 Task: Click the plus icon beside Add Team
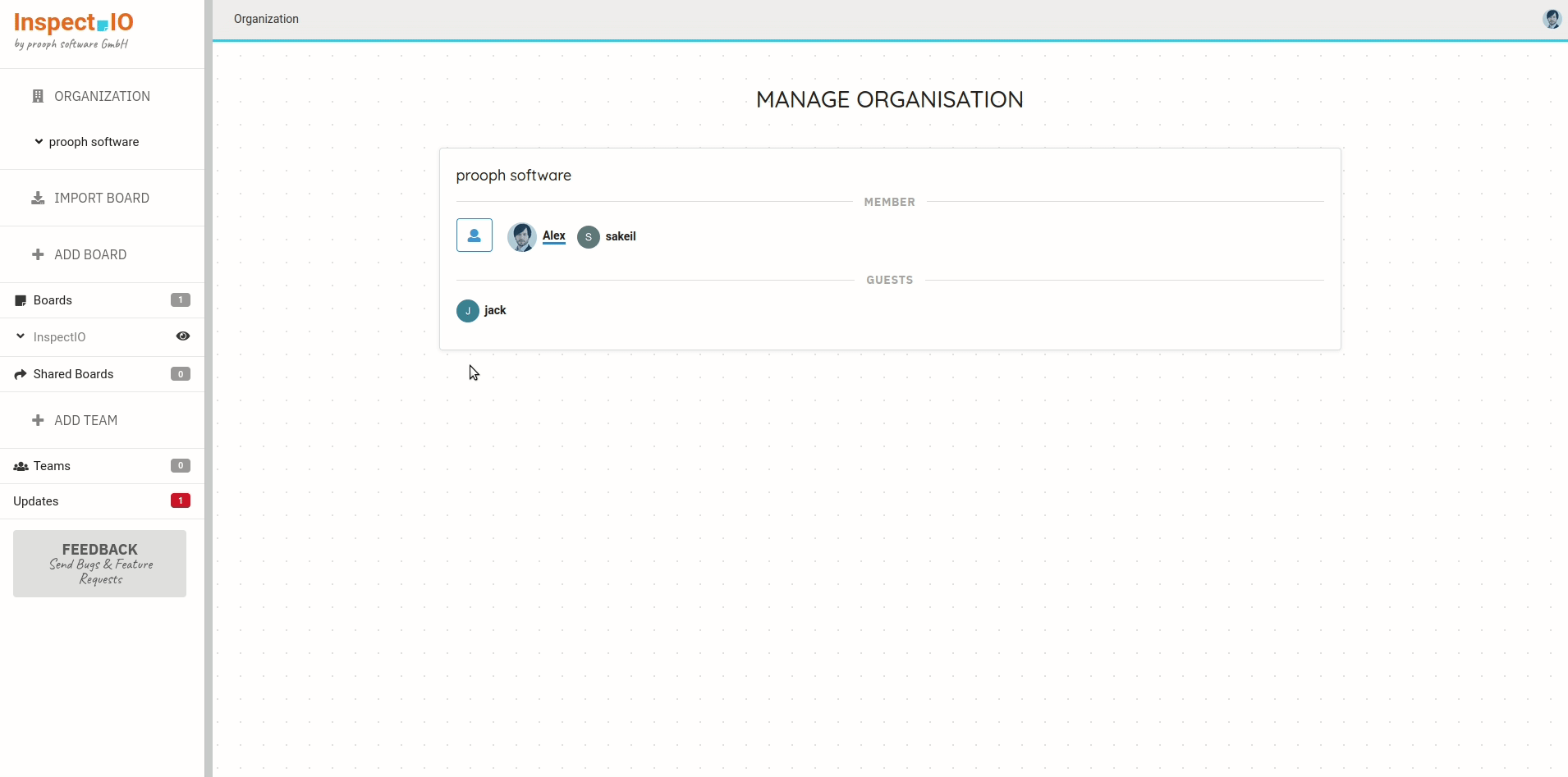[x=38, y=421]
